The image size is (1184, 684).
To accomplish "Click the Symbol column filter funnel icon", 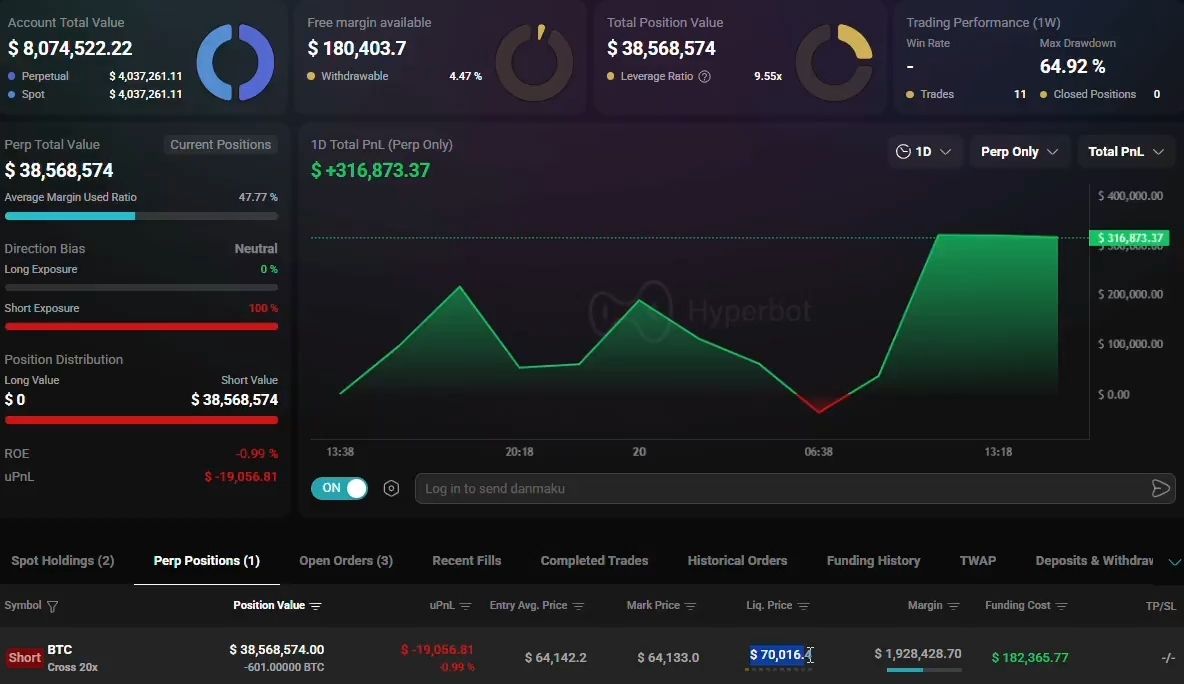I will pyautogui.click(x=52, y=606).
